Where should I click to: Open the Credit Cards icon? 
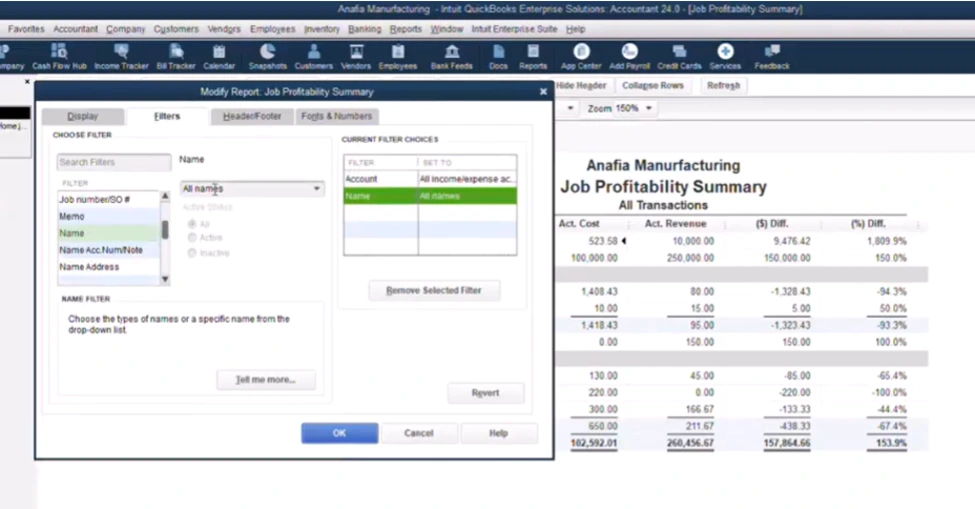(679, 57)
